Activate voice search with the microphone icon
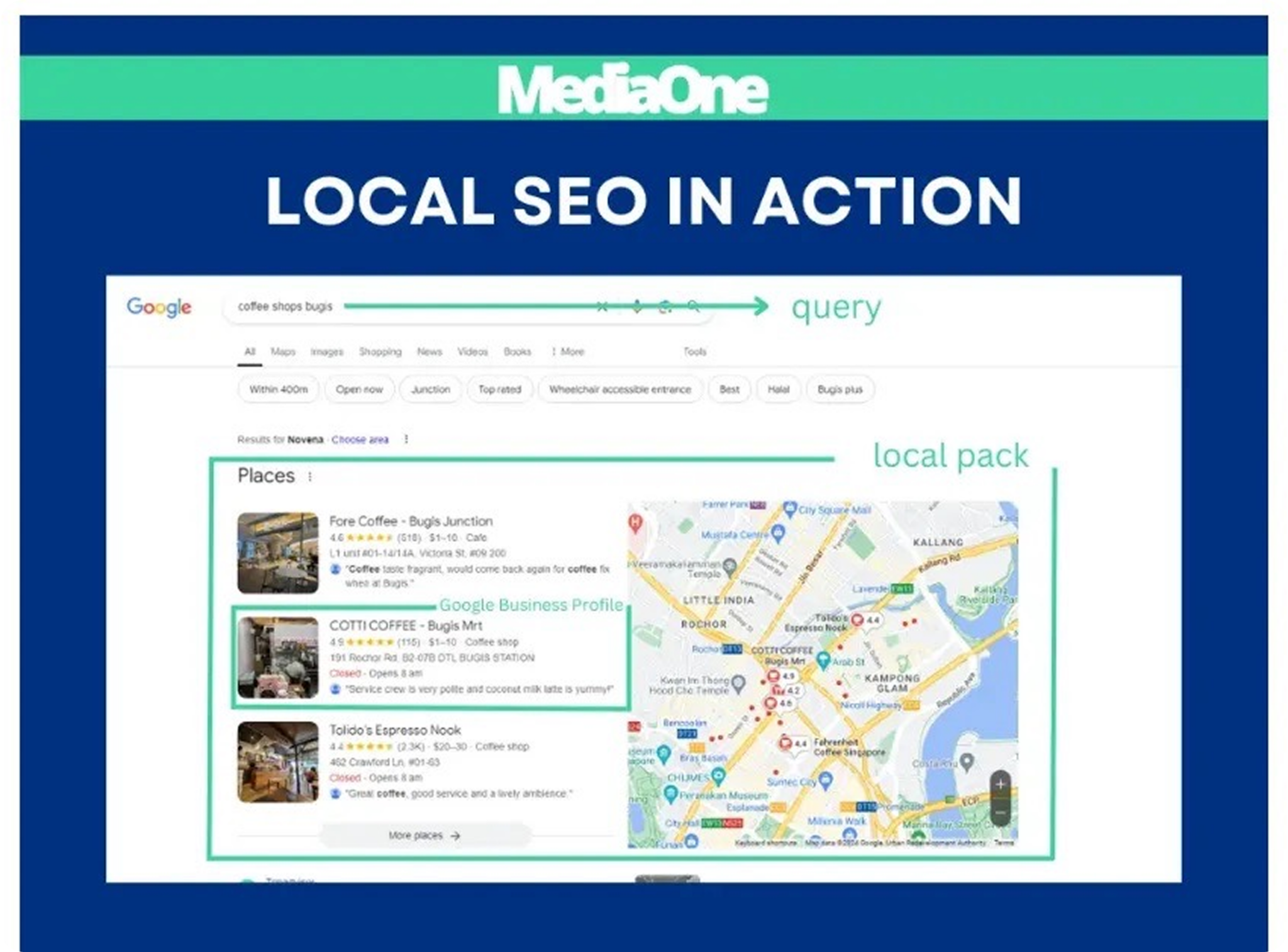 click(x=636, y=305)
